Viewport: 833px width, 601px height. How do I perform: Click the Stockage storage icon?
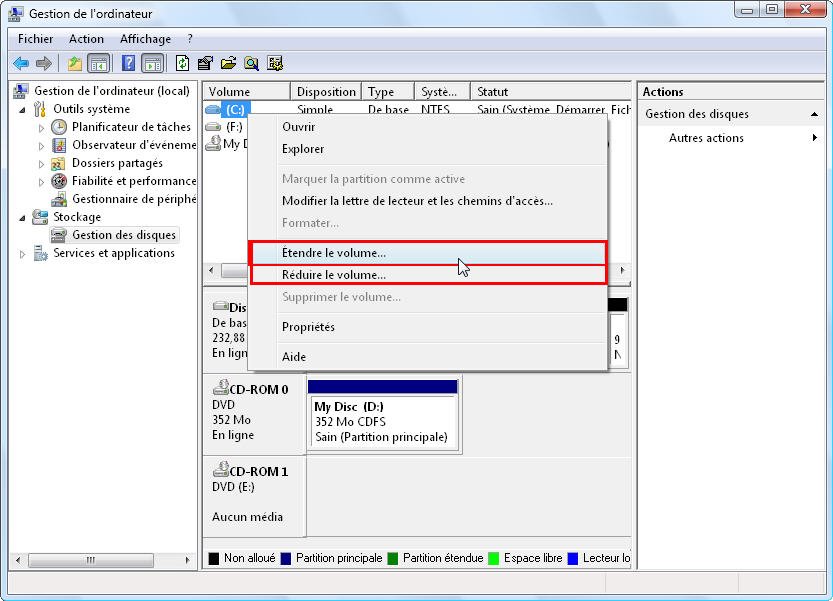(40, 217)
